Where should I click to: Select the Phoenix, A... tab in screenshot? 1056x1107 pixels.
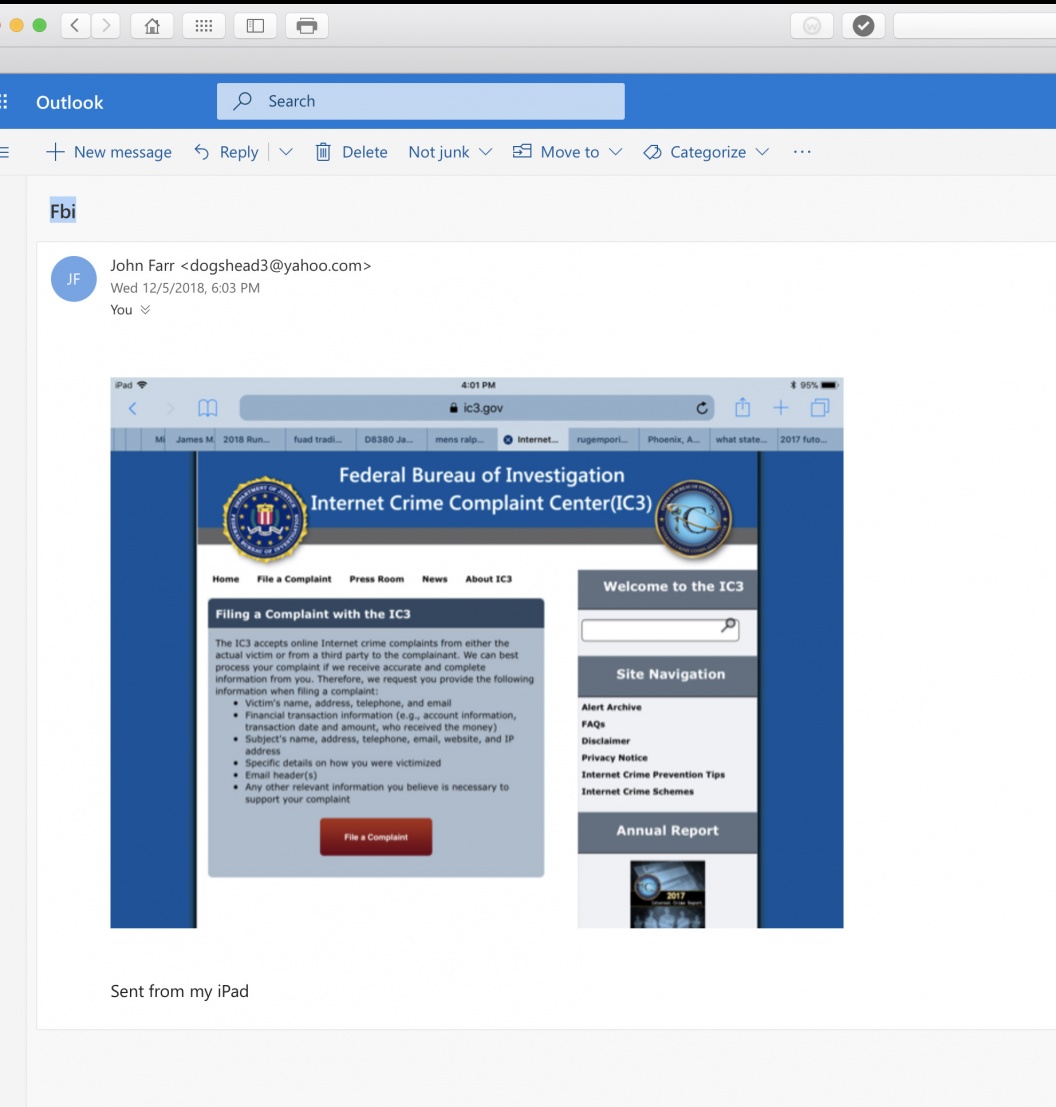(x=673, y=439)
